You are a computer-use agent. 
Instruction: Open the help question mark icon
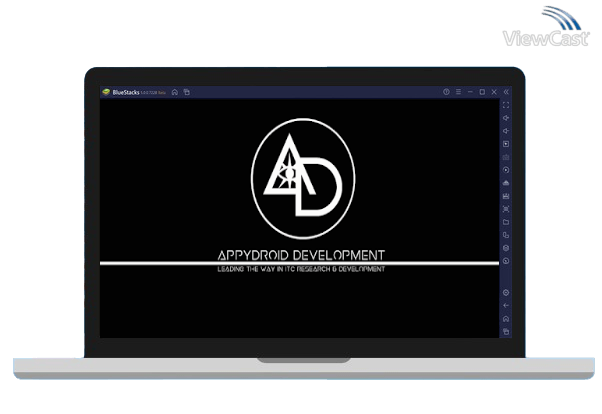coord(446,92)
